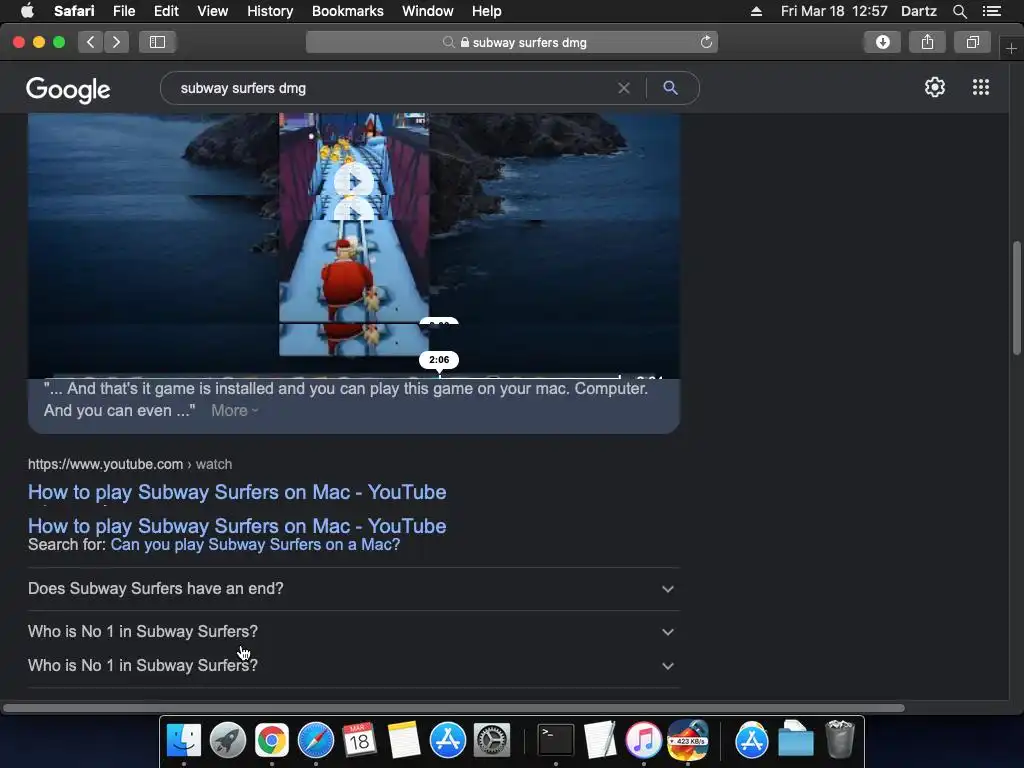Open iTunes music icon in the Dock
1024x768 pixels.
[643, 740]
